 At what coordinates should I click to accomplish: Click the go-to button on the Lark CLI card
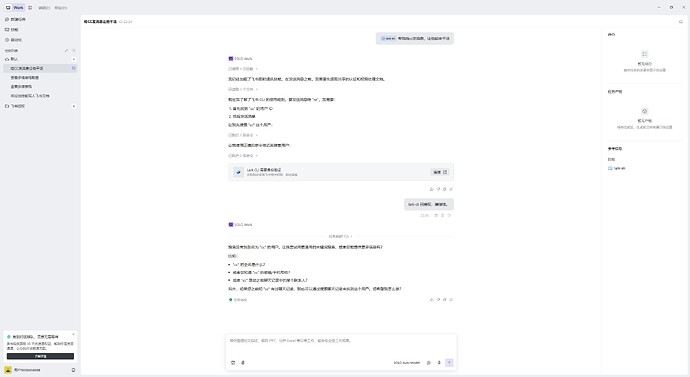click(440, 172)
